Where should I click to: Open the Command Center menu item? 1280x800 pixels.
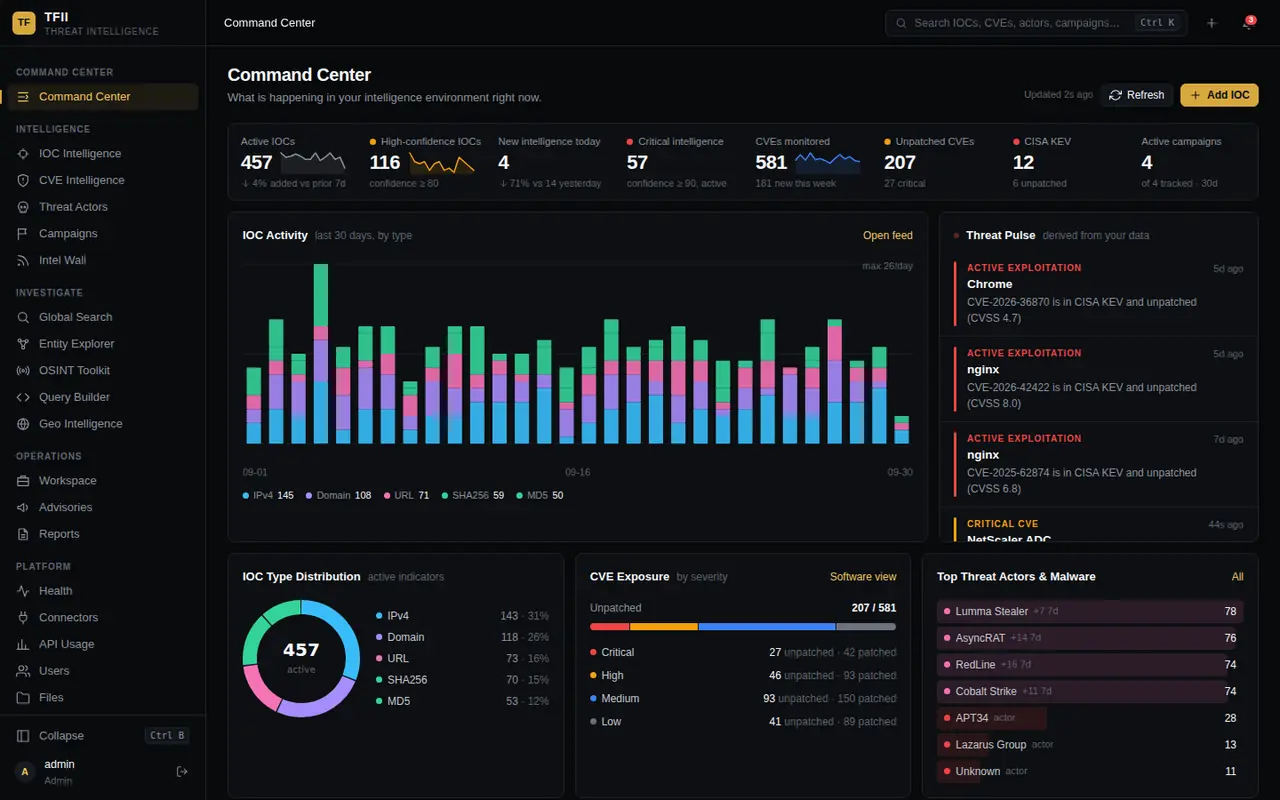(102, 97)
